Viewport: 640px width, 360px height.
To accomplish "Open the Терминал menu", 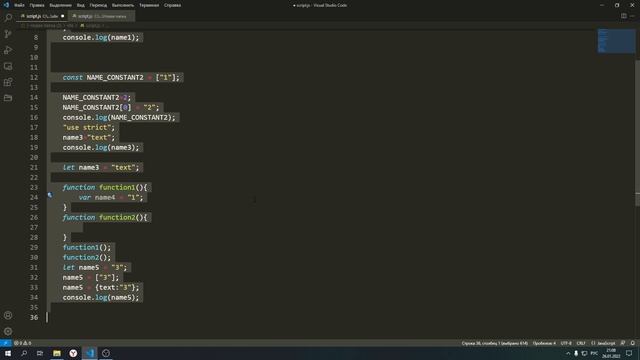I will 149,5.
